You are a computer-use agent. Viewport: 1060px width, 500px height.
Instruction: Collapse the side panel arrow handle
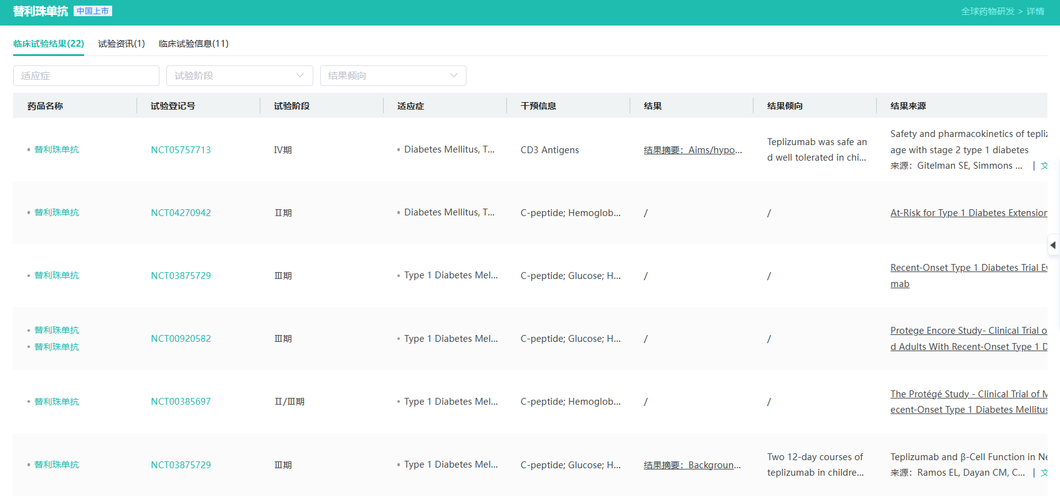click(x=1053, y=245)
